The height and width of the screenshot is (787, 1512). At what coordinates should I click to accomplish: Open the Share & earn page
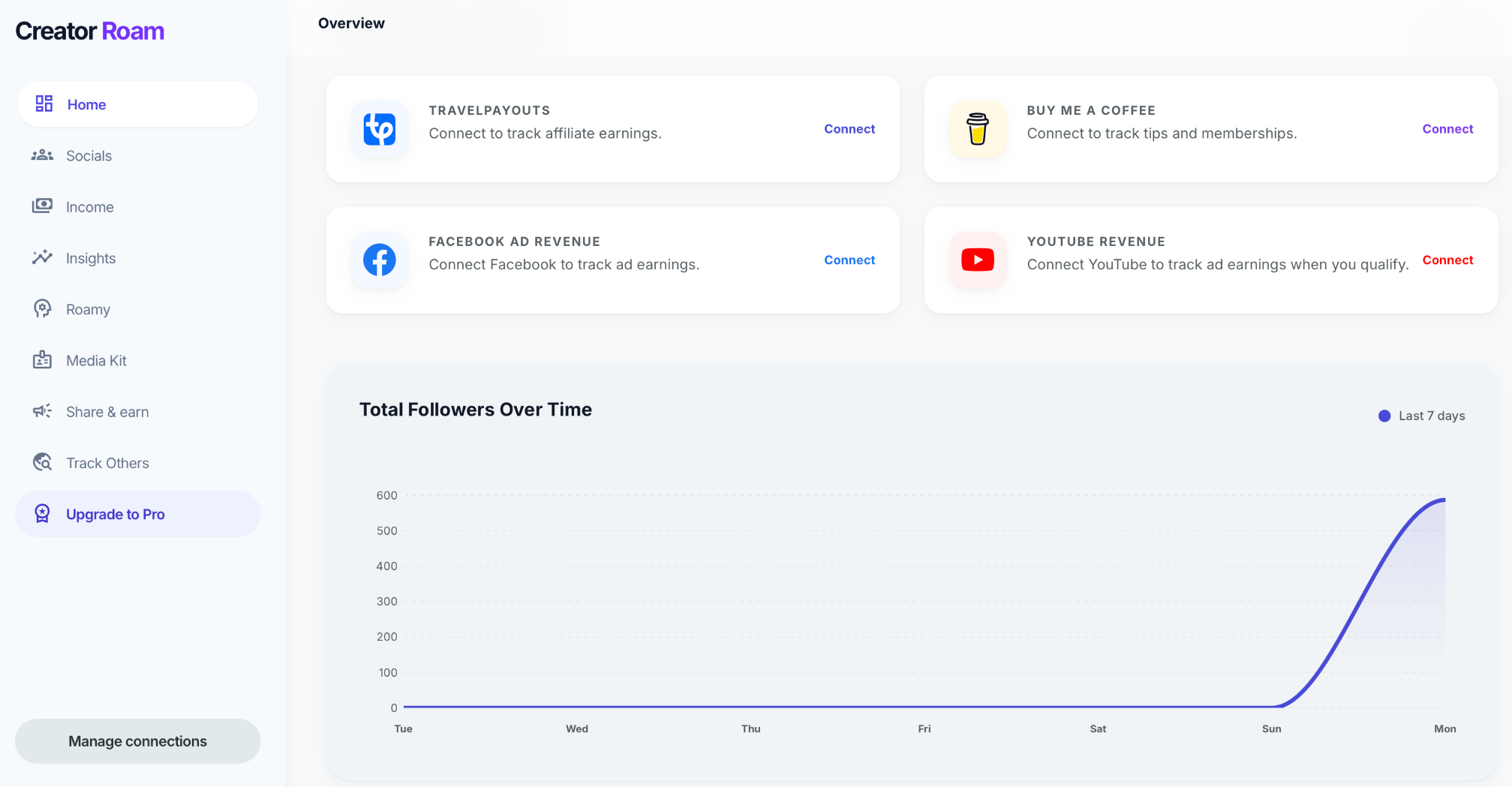(137, 412)
